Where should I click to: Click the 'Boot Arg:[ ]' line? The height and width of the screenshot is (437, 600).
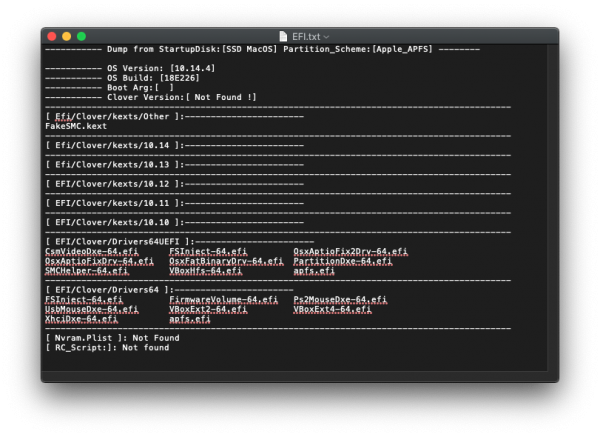[140, 87]
